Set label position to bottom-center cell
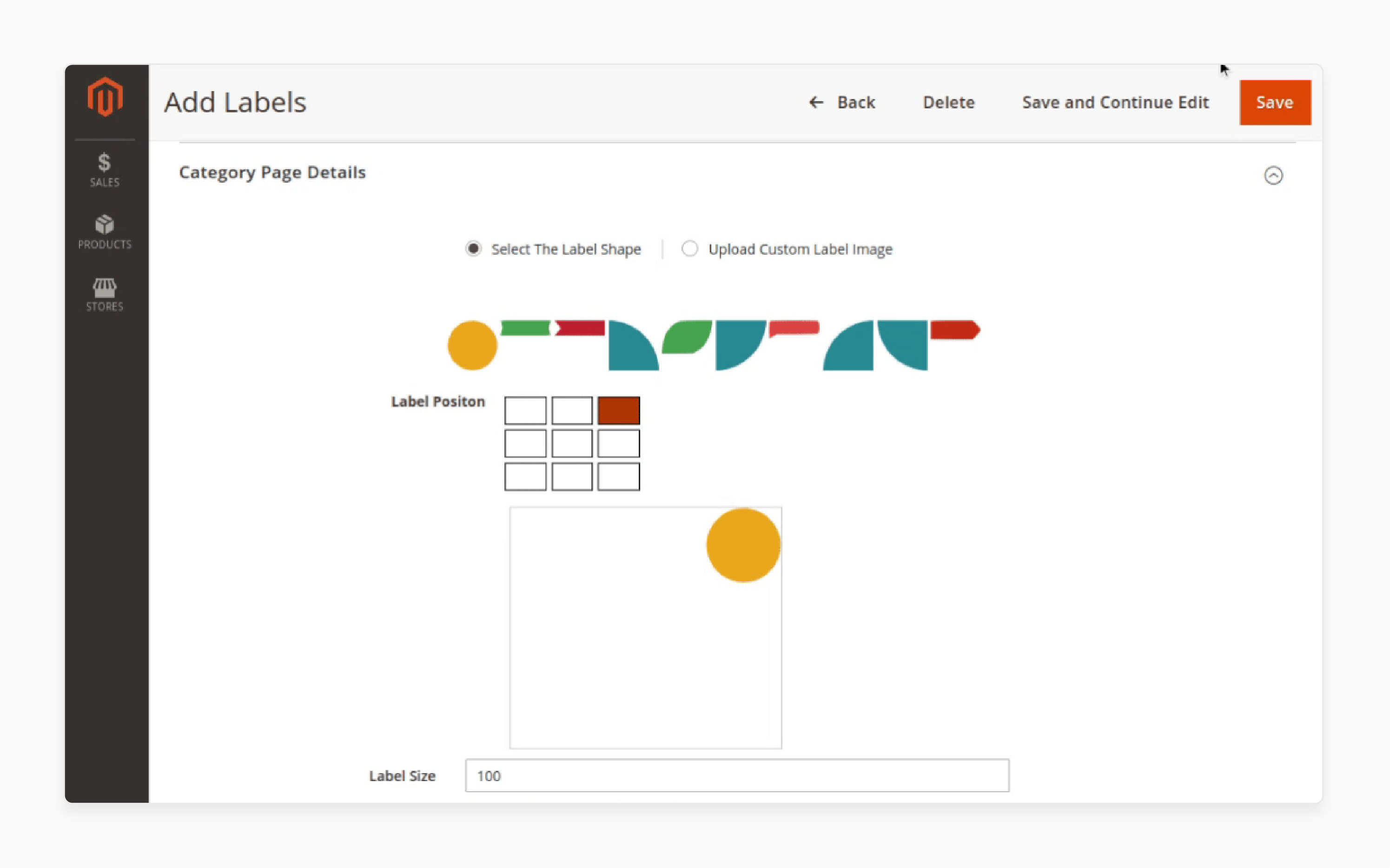 point(572,477)
